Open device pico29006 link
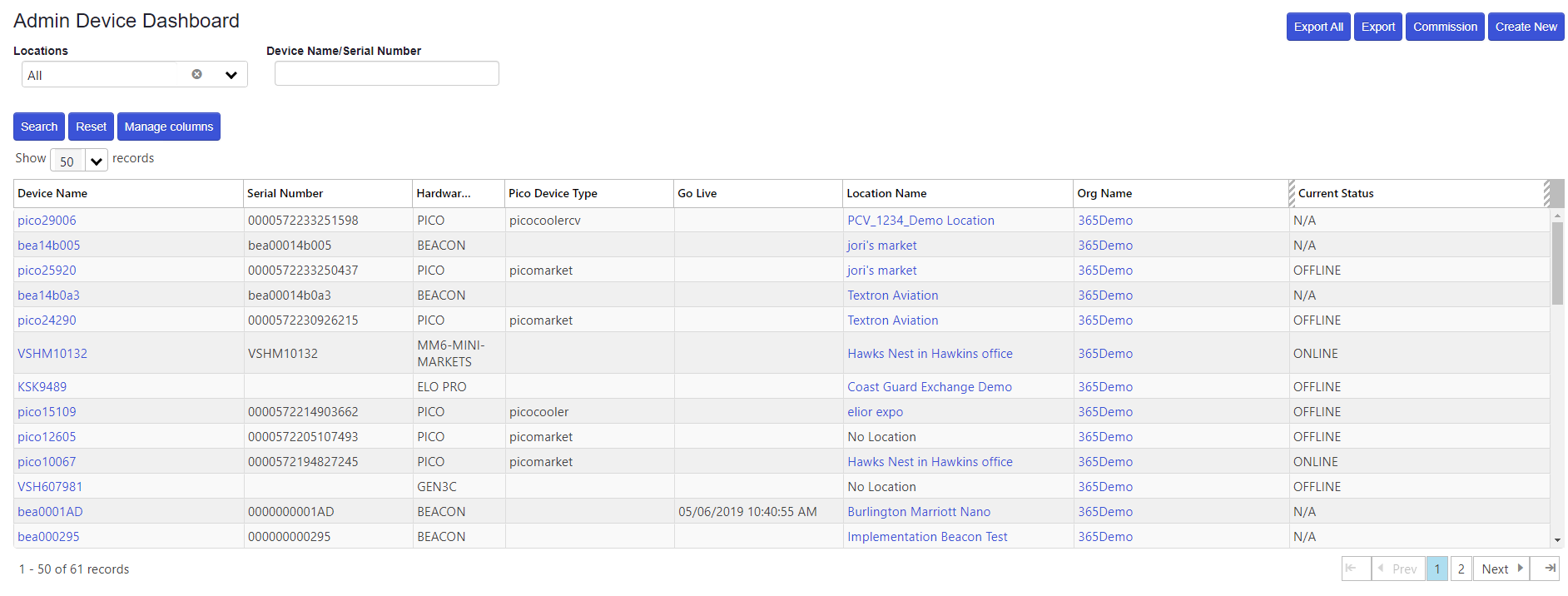The image size is (1568, 596). pos(47,221)
